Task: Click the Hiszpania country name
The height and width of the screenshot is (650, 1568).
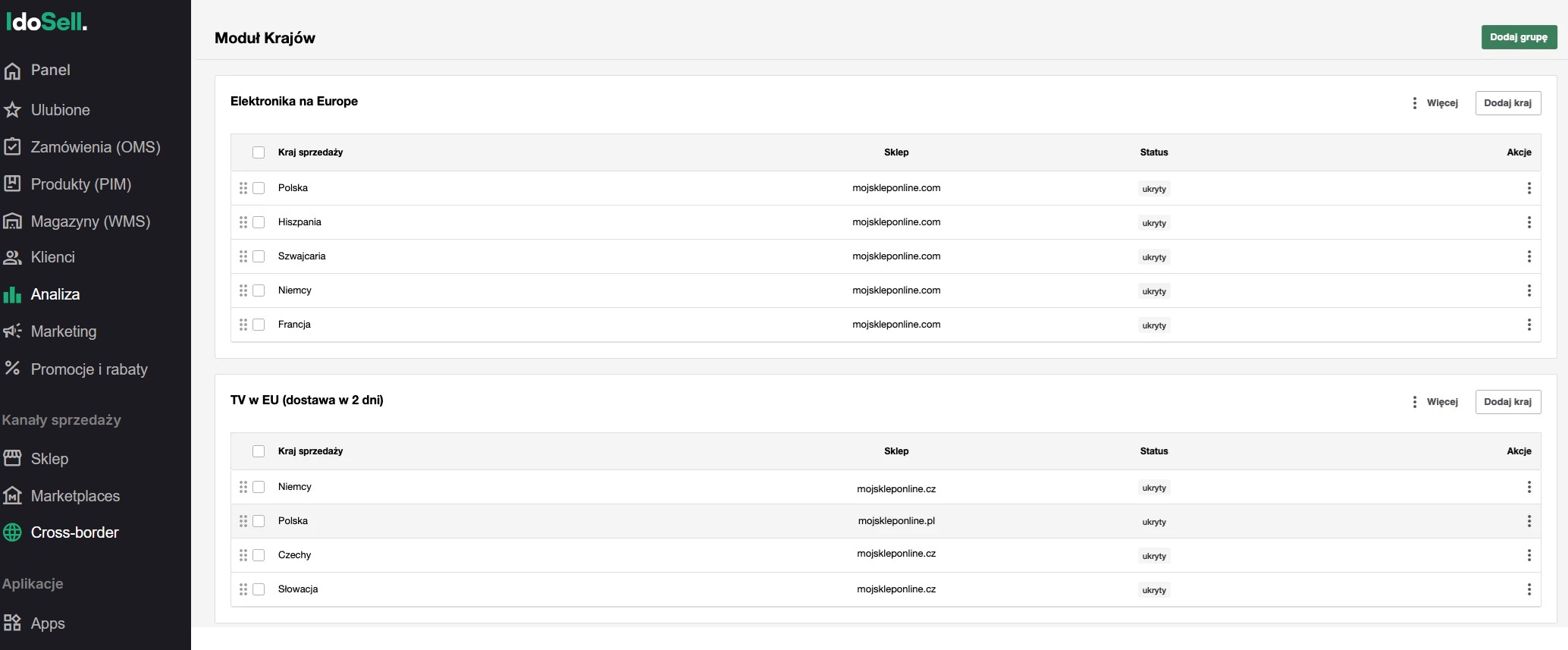Action: (x=299, y=222)
